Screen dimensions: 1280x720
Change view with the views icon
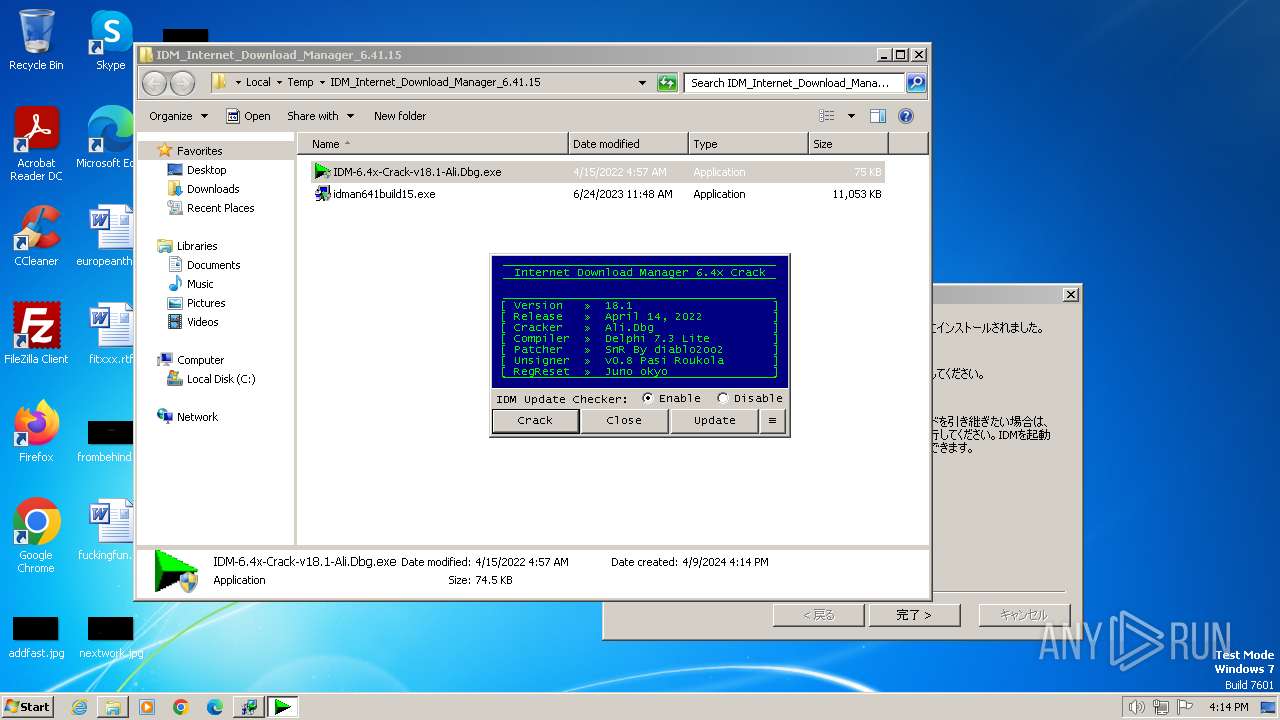pos(827,116)
